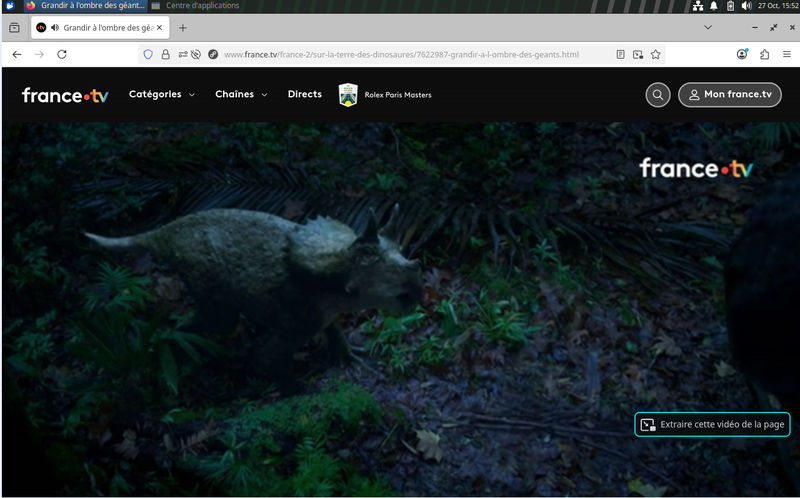Open Firefox extensions puzzle icon
800x498 pixels.
tap(765, 54)
